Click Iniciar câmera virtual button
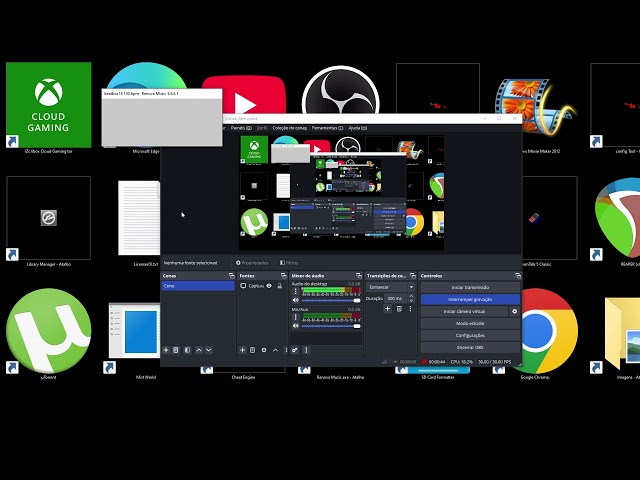This screenshot has width=640, height=480. pyautogui.click(x=464, y=311)
